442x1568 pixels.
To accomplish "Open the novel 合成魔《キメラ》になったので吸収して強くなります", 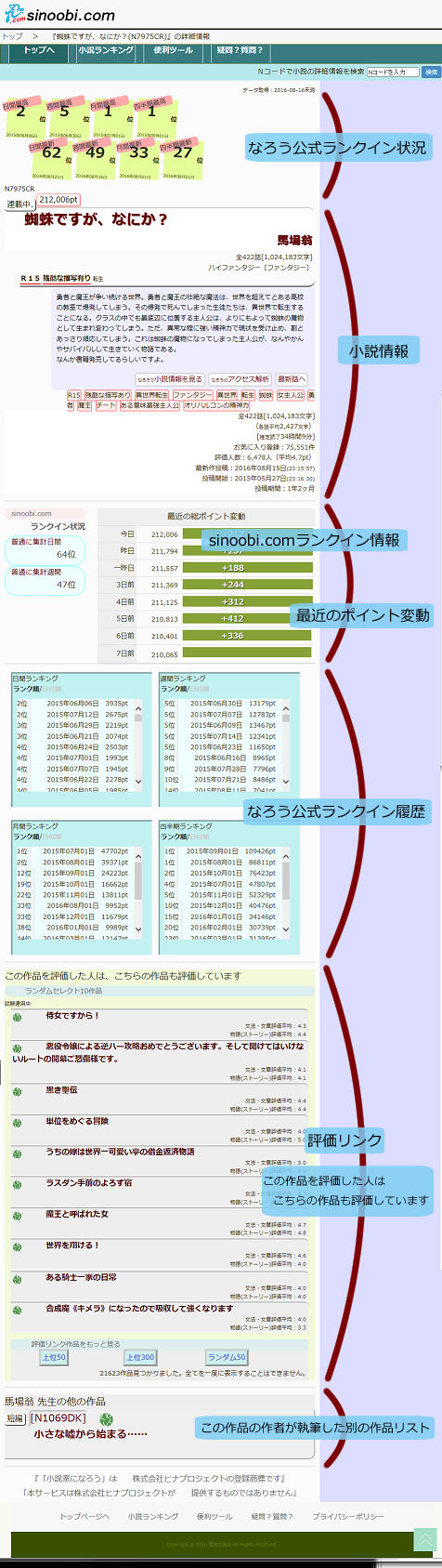I will click(x=139, y=1308).
